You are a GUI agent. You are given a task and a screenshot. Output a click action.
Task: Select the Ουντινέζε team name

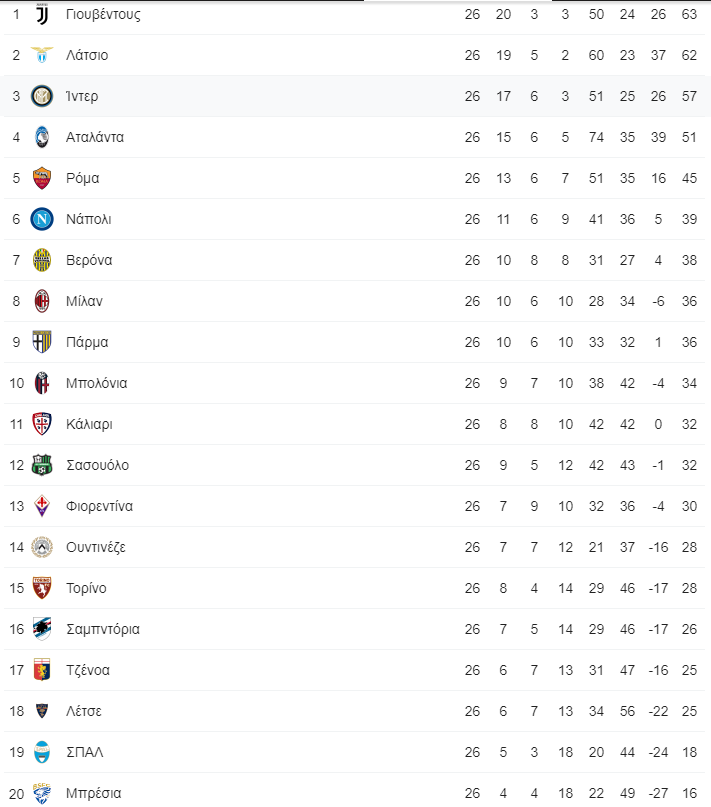point(96,547)
